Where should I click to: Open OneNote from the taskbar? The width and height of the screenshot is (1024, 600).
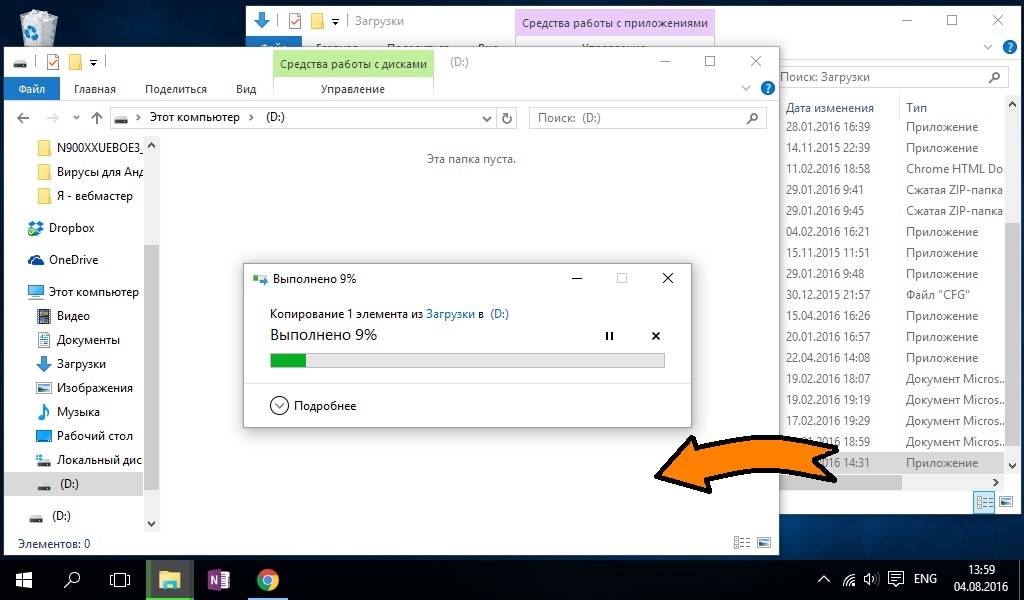218,579
